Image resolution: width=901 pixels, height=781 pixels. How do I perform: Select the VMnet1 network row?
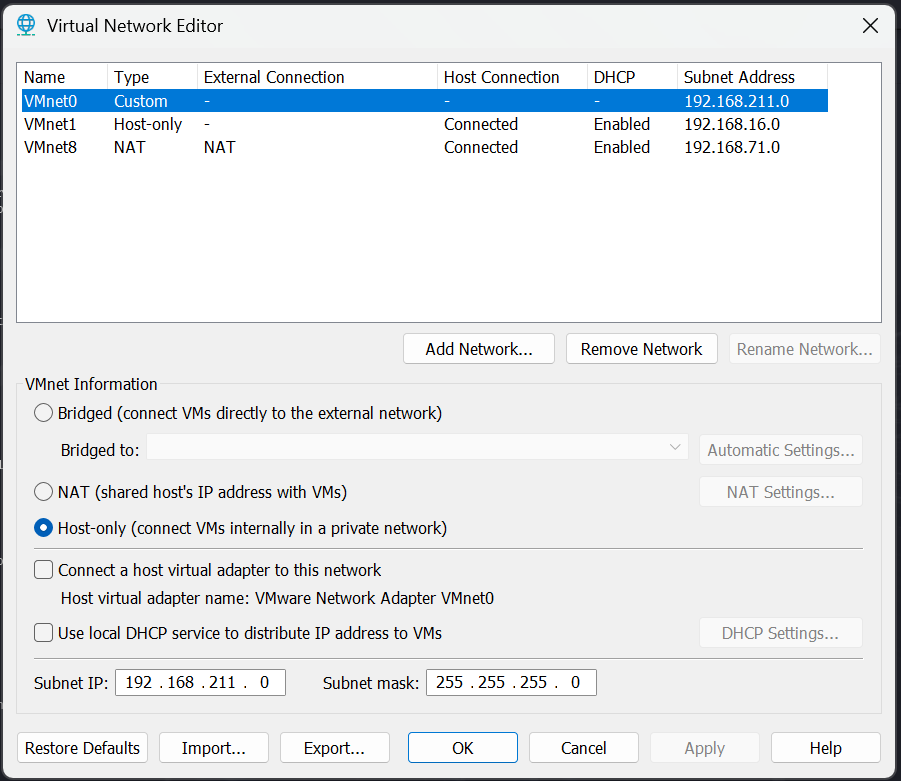click(x=425, y=124)
